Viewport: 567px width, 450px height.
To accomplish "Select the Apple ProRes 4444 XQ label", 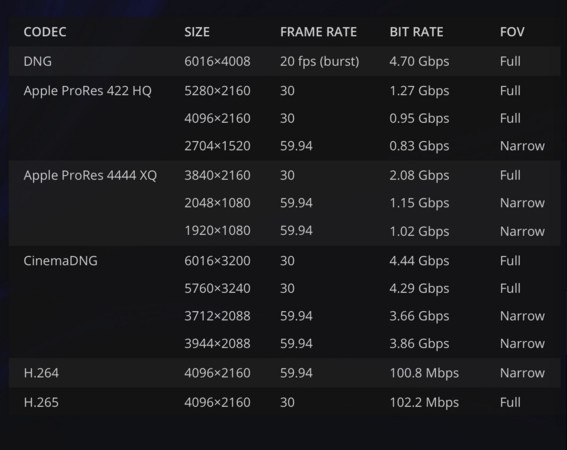I will click(90, 175).
